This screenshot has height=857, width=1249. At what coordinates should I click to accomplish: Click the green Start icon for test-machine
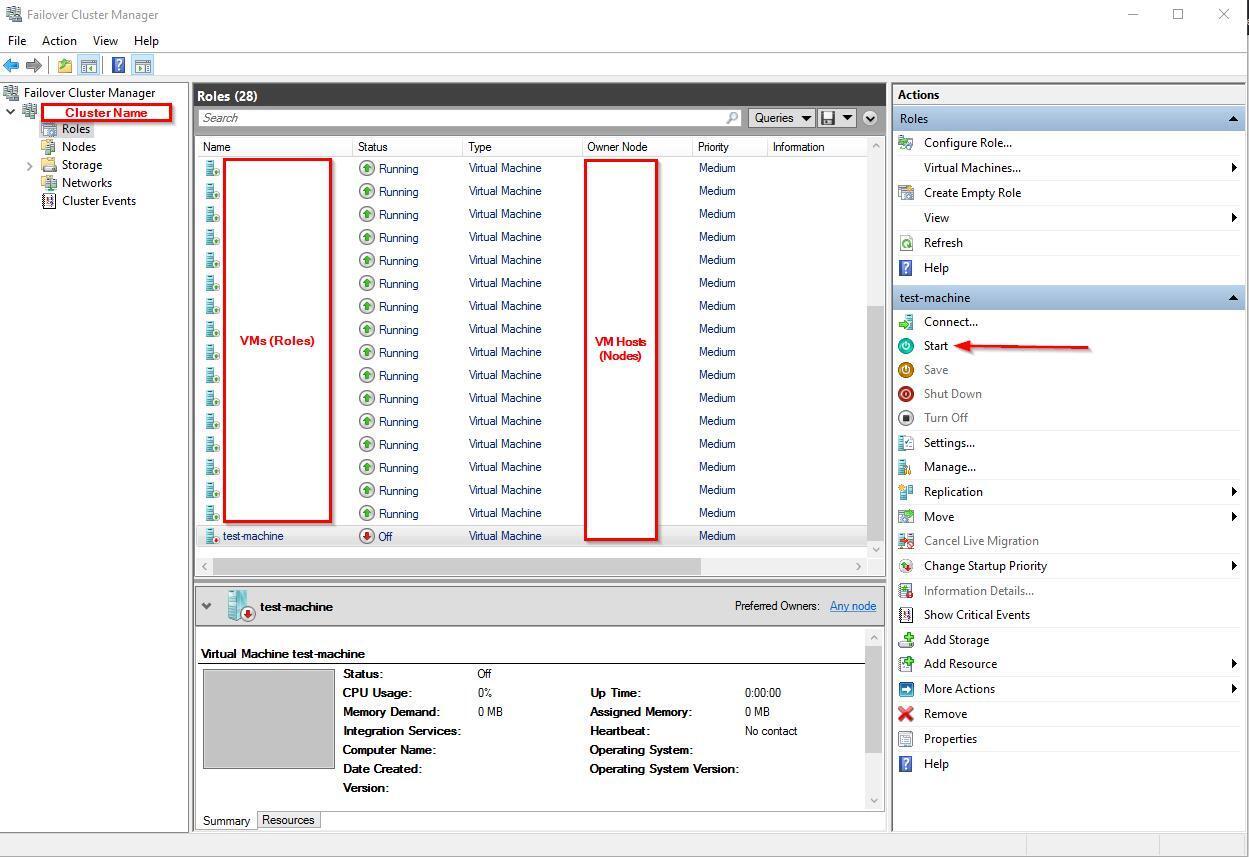[906, 346]
